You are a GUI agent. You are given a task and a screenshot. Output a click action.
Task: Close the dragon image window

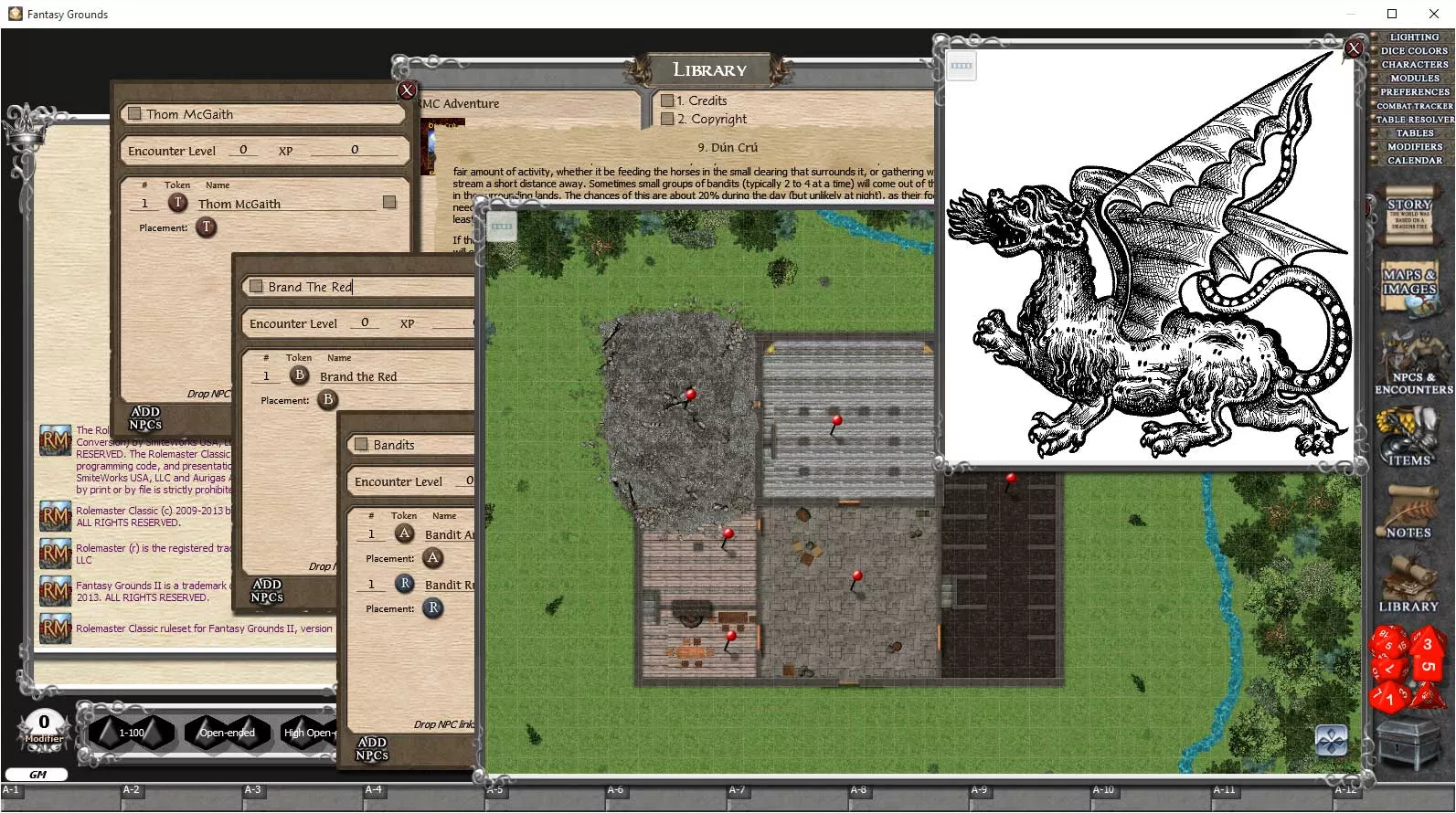pyautogui.click(x=1354, y=48)
